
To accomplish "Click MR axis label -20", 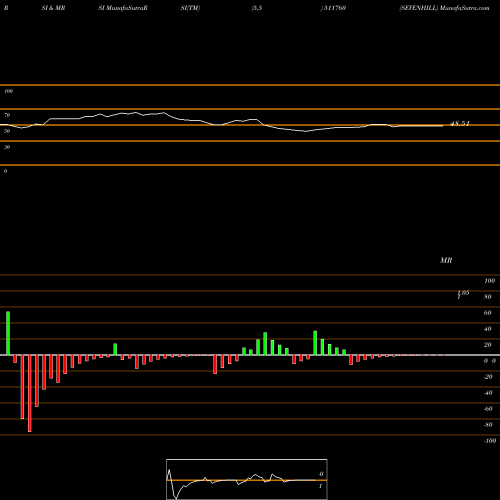I will tap(488, 377).
